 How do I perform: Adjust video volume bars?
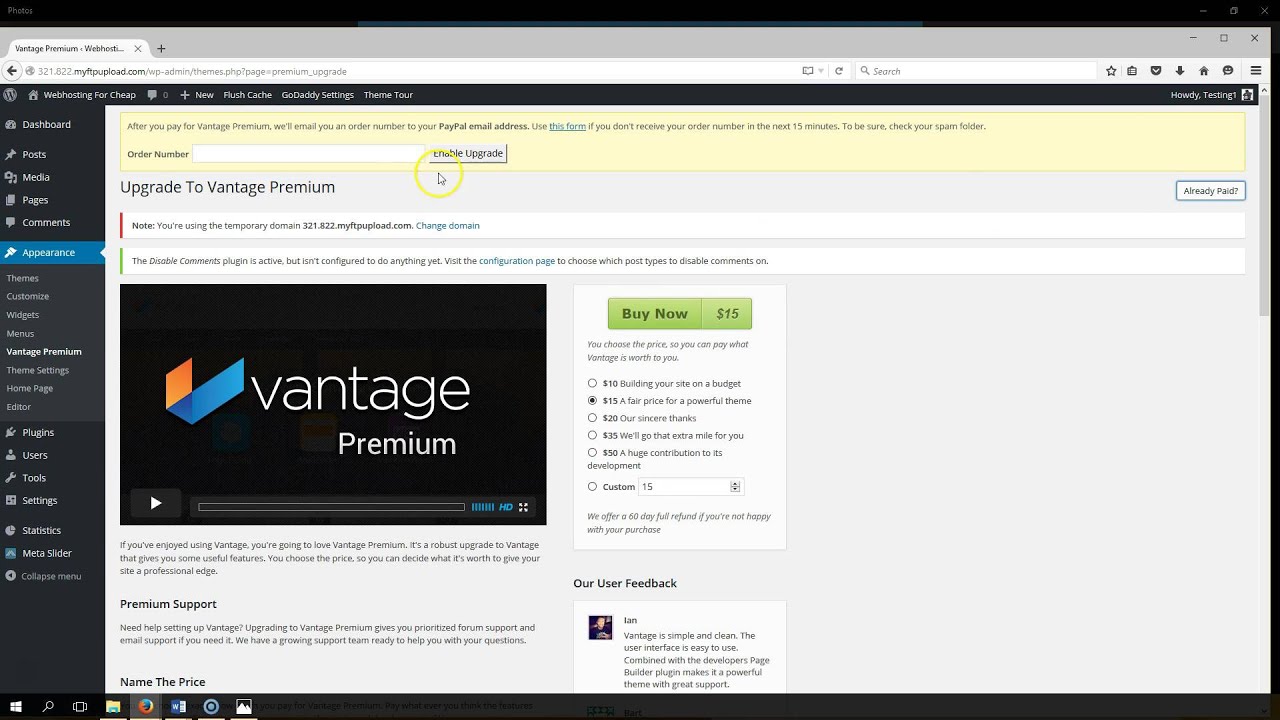click(482, 507)
